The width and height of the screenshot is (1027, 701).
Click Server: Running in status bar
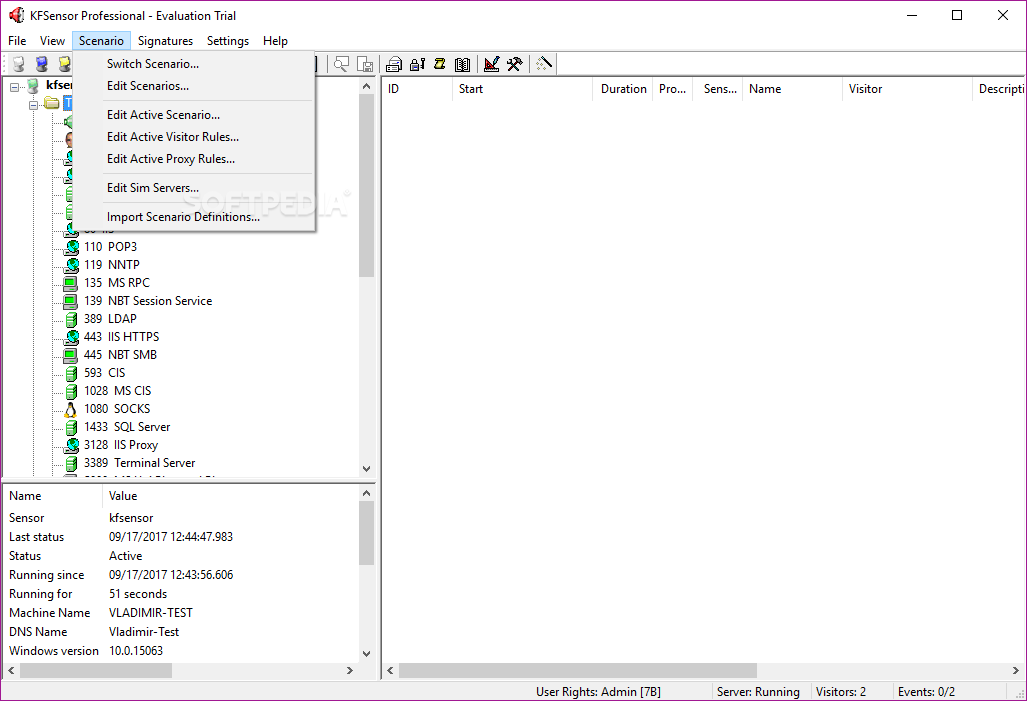(758, 692)
